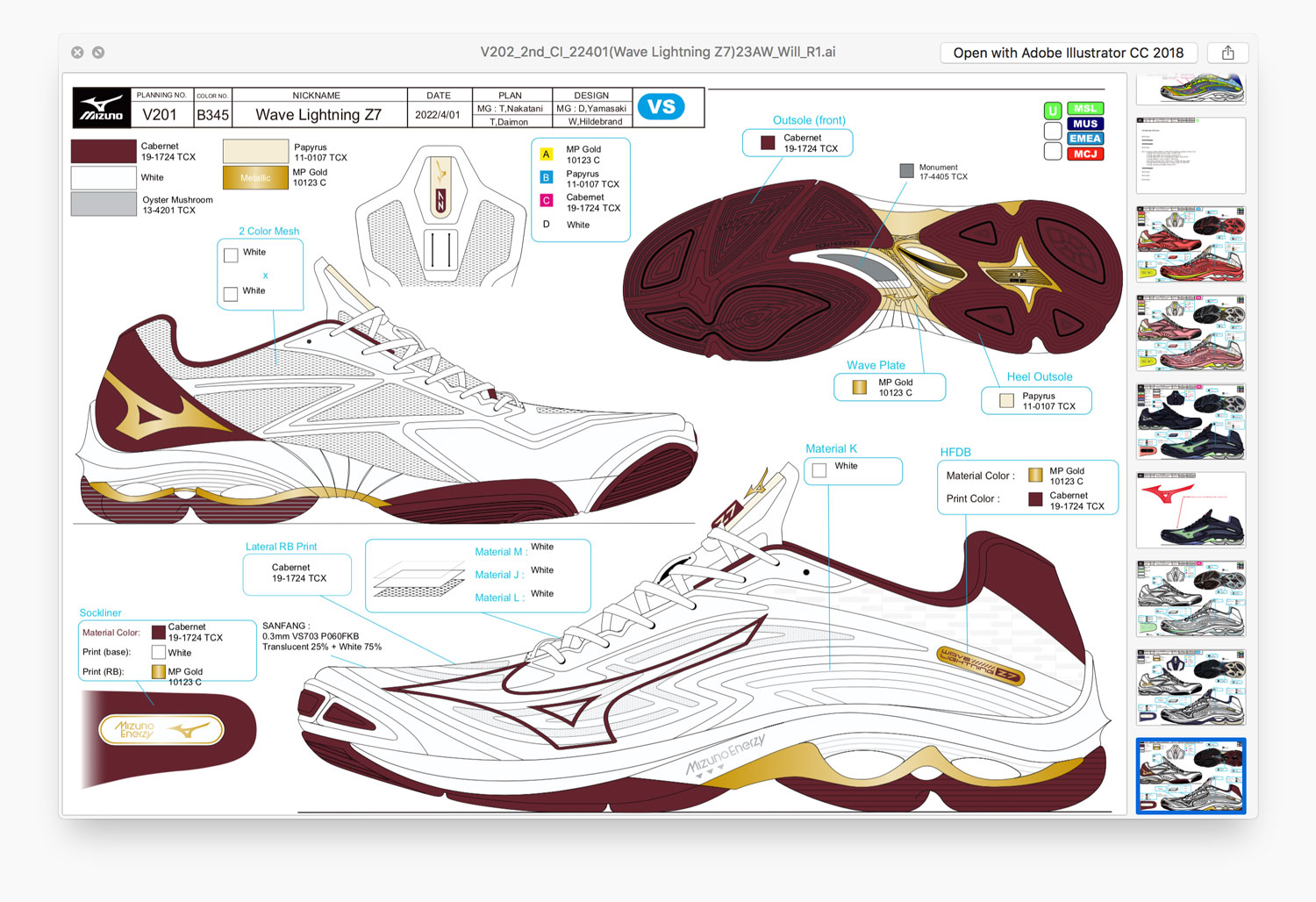Click the green MSL region tag
The image size is (1316, 902).
1085,109
